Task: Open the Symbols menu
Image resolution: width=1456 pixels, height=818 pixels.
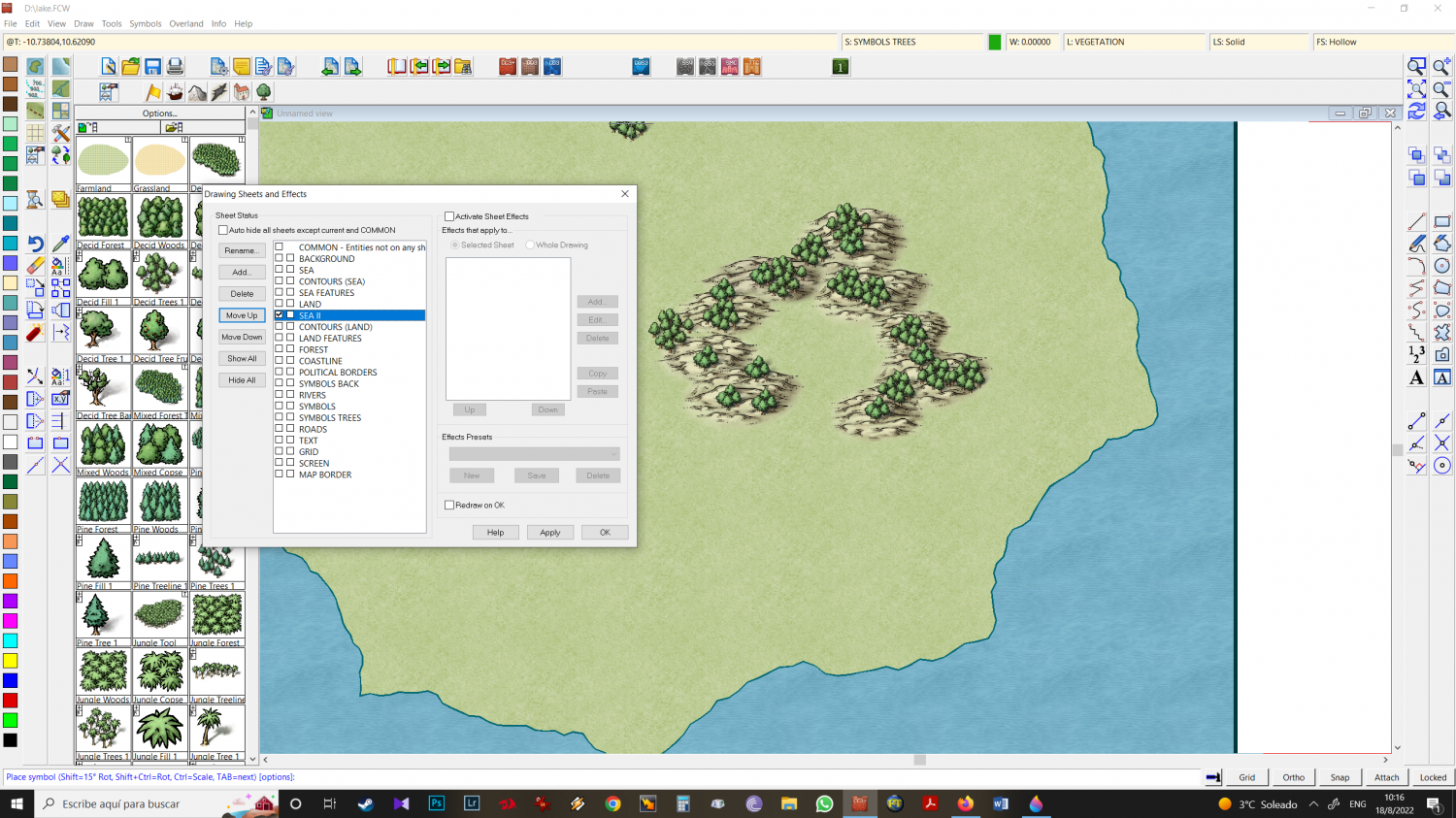Action: (146, 23)
